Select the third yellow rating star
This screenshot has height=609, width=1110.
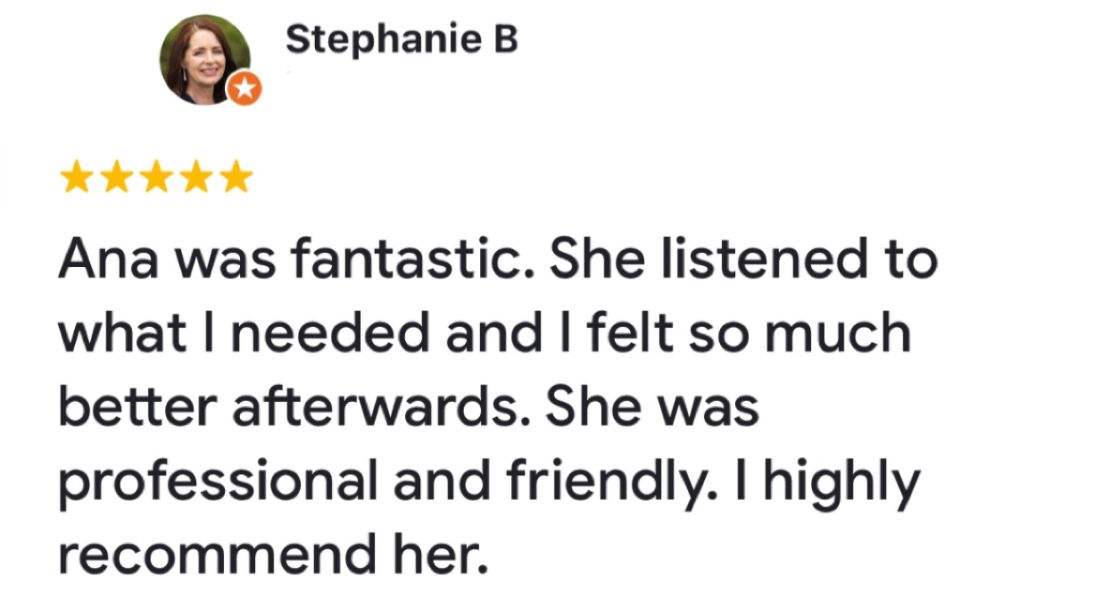tap(156, 176)
